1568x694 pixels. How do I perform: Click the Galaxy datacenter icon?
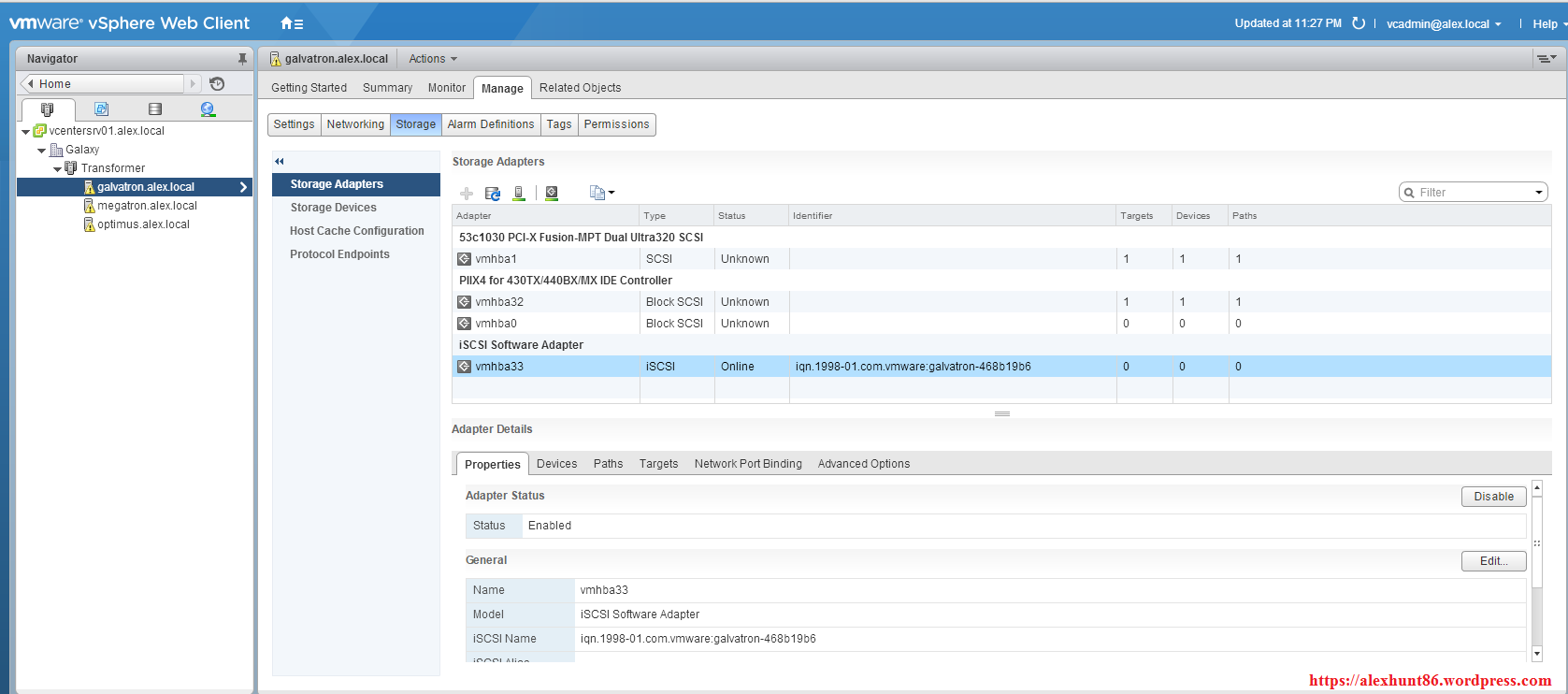pyautogui.click(x=56, y=150)
